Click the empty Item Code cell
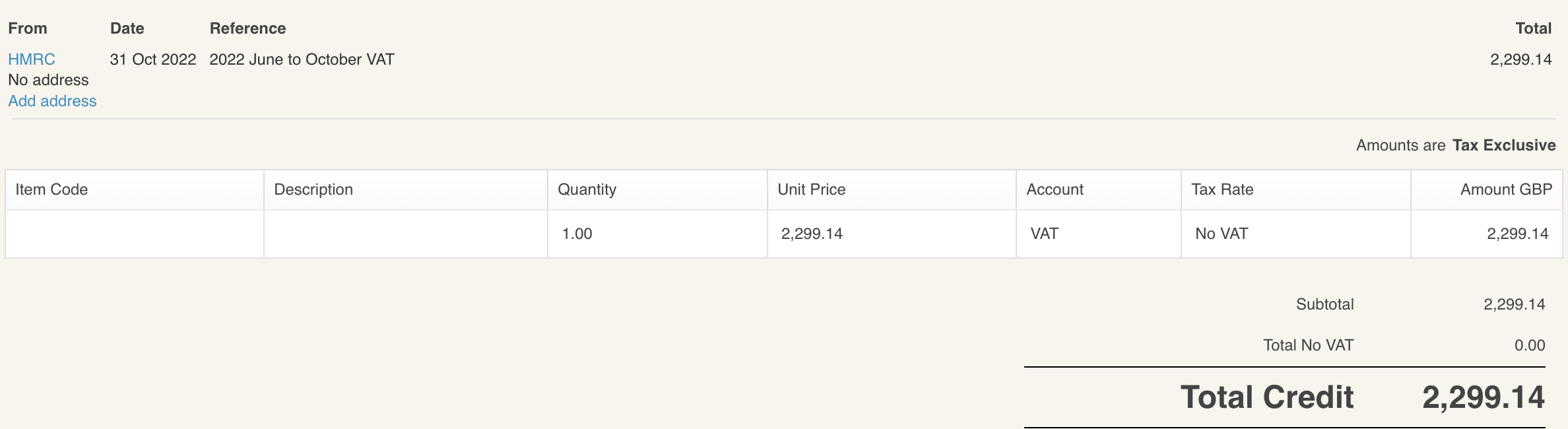 coord(135,234)
